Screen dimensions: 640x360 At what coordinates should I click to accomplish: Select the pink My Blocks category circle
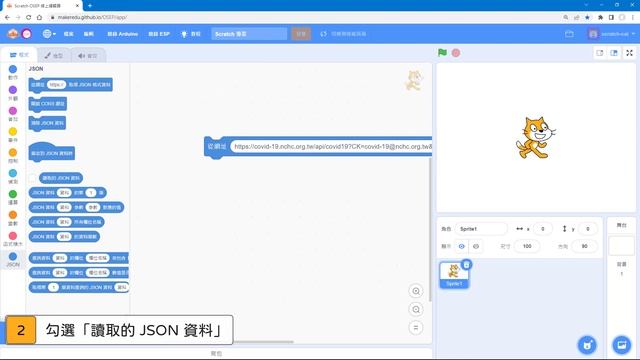[13, 236]
